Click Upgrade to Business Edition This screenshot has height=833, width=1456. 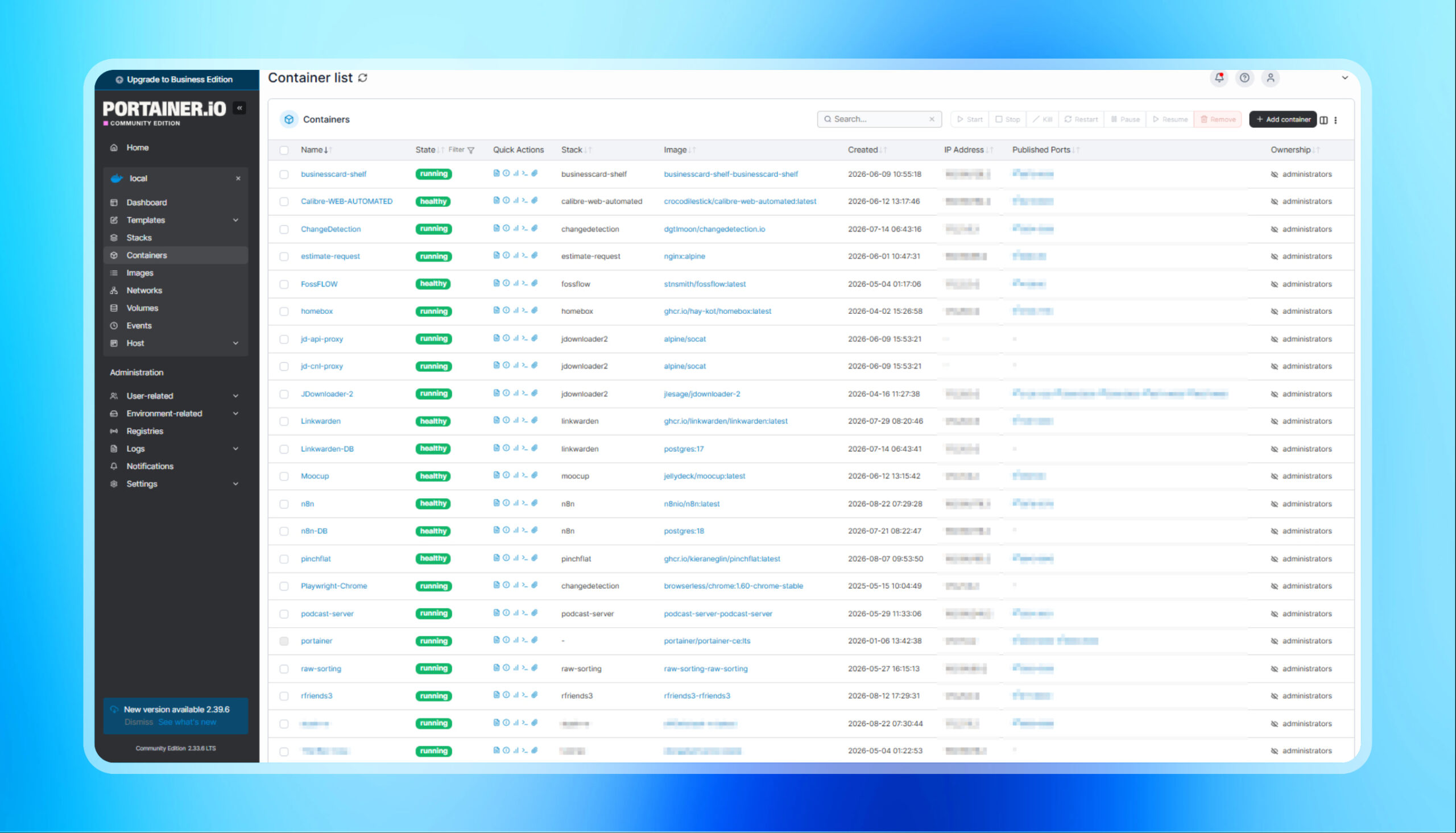(x=177, y=80)
